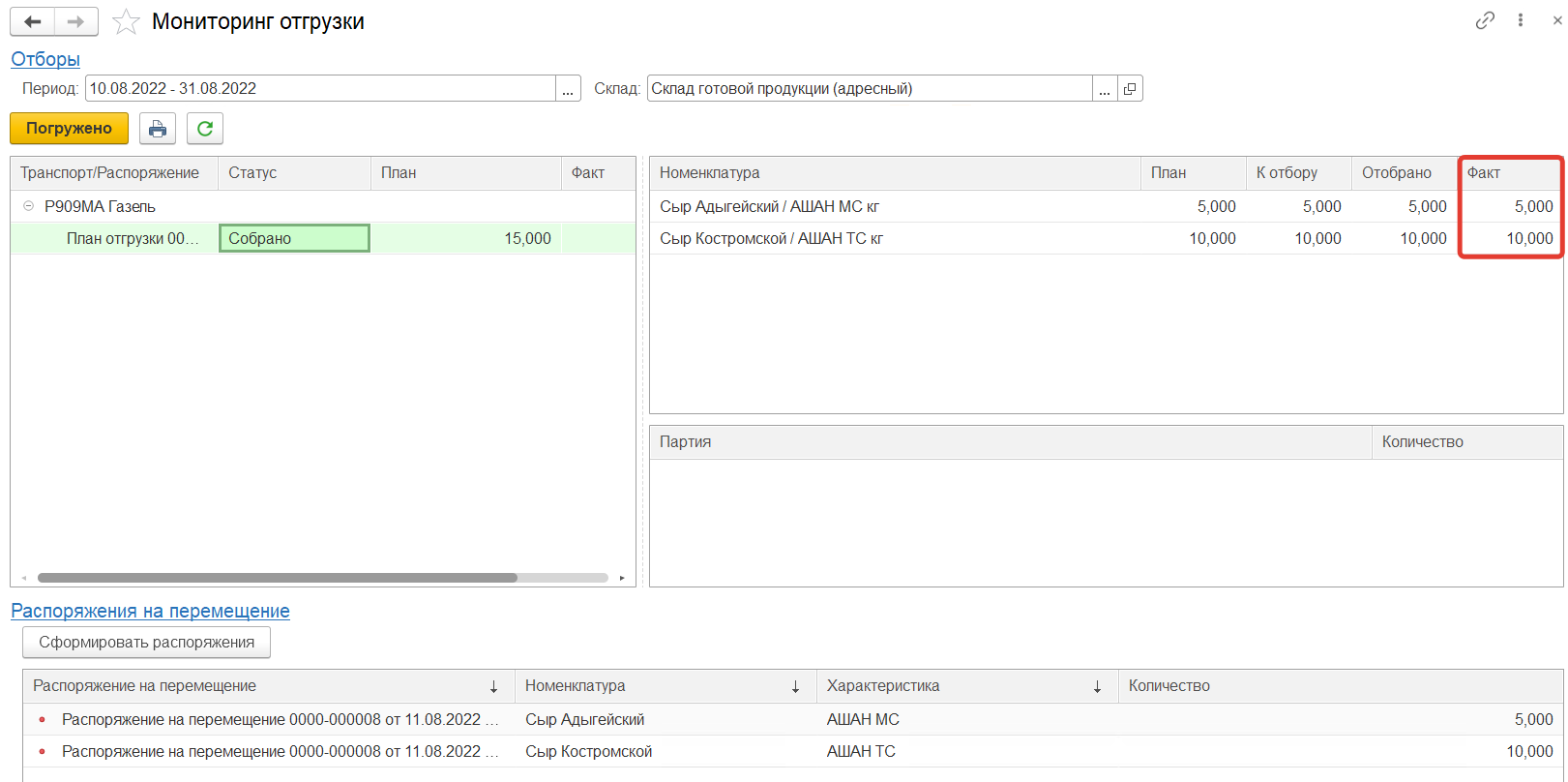Sort by Распоряжение на перемещение column header

(261, 686)
